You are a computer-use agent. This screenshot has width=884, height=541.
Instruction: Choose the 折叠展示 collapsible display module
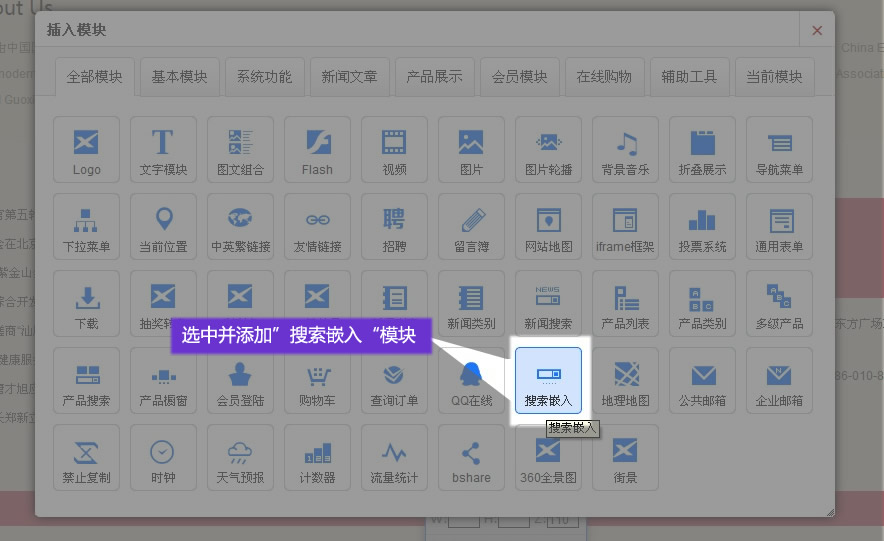pos(703,149)
